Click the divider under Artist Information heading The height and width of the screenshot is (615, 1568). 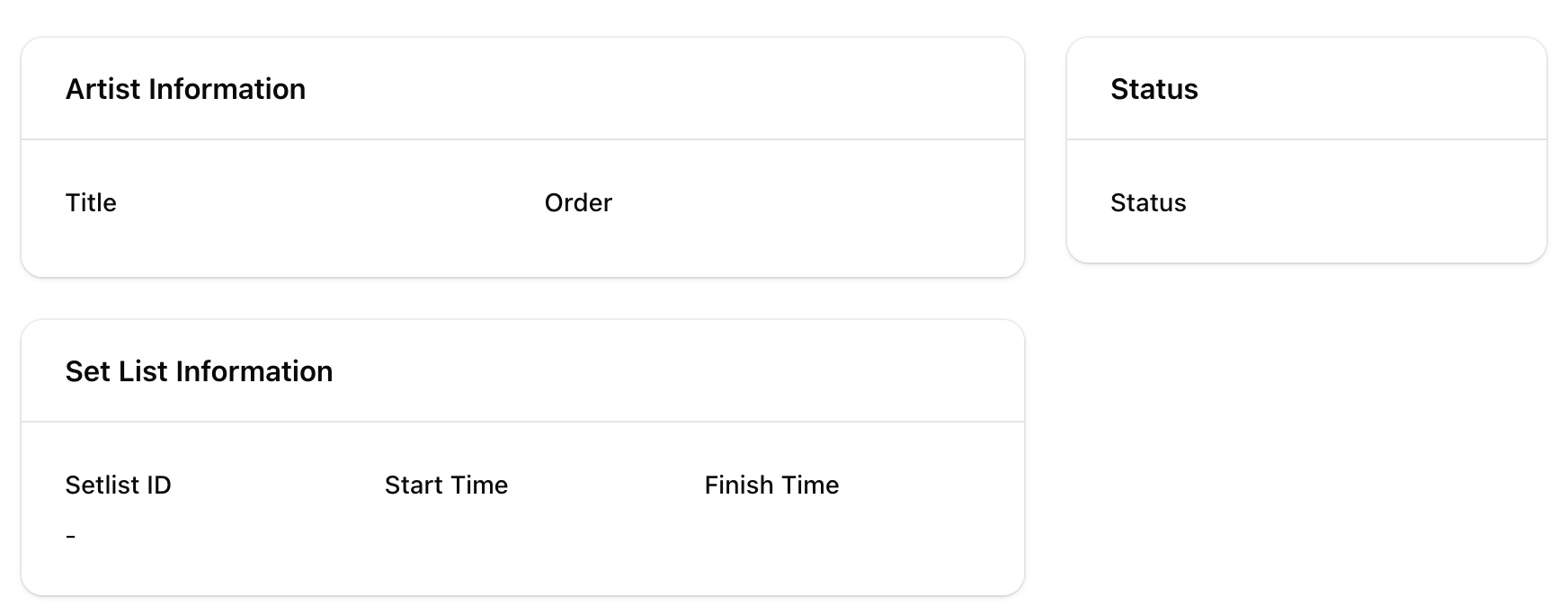click(522, 139)
